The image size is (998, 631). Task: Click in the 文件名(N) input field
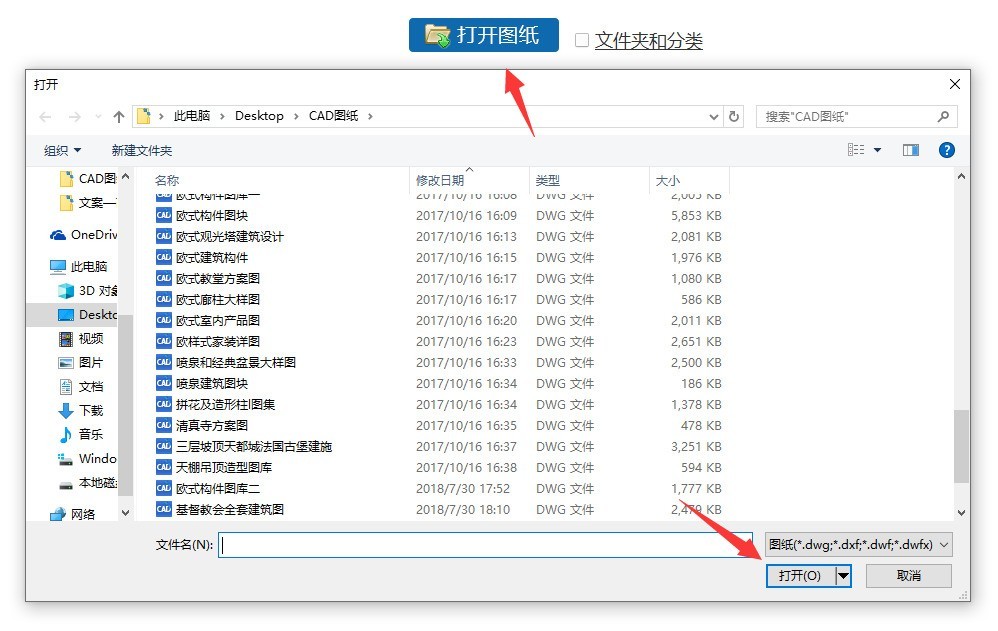coord(486,545)
